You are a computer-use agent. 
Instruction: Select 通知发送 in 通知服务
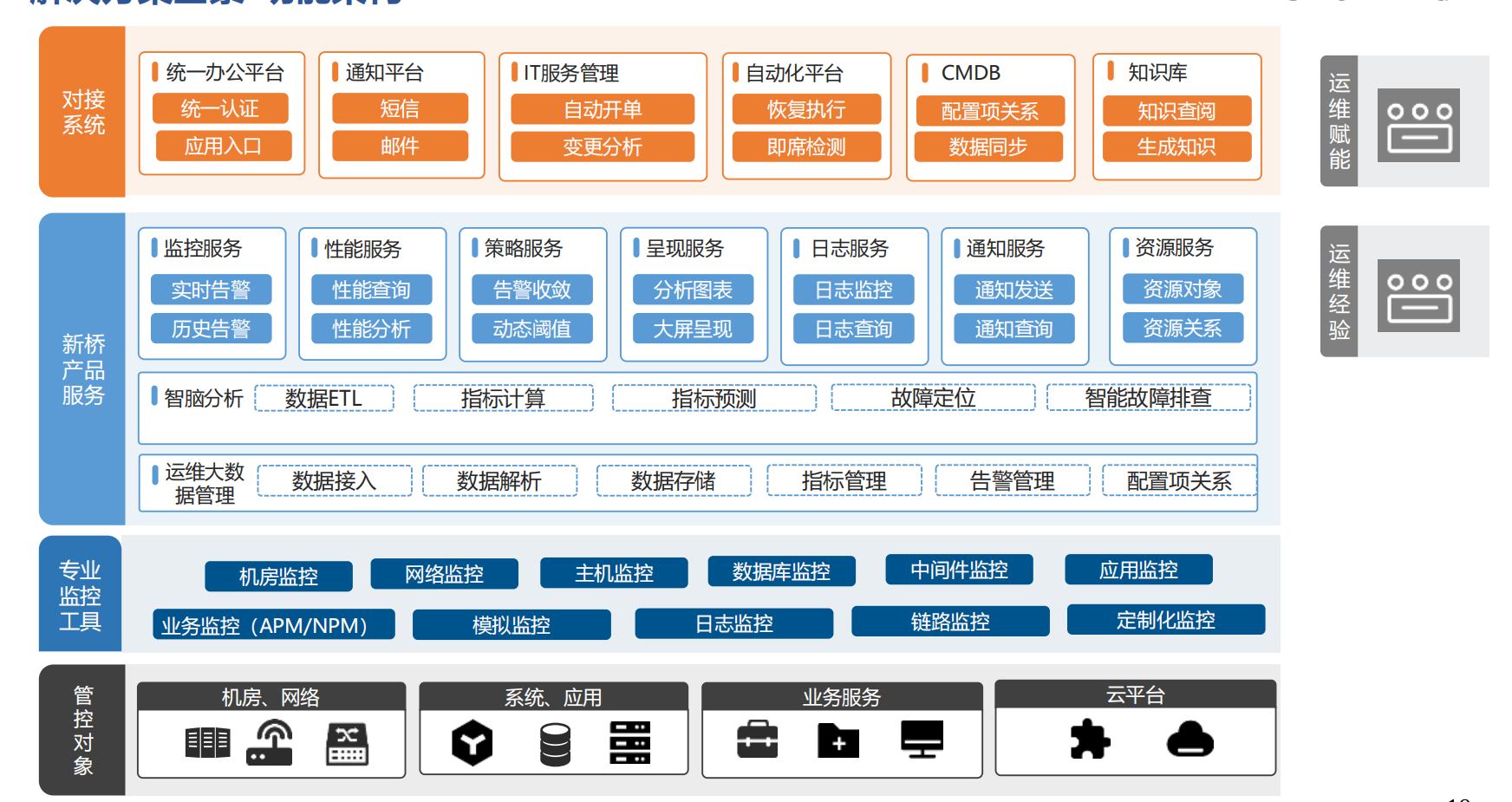click(1014, 290)
